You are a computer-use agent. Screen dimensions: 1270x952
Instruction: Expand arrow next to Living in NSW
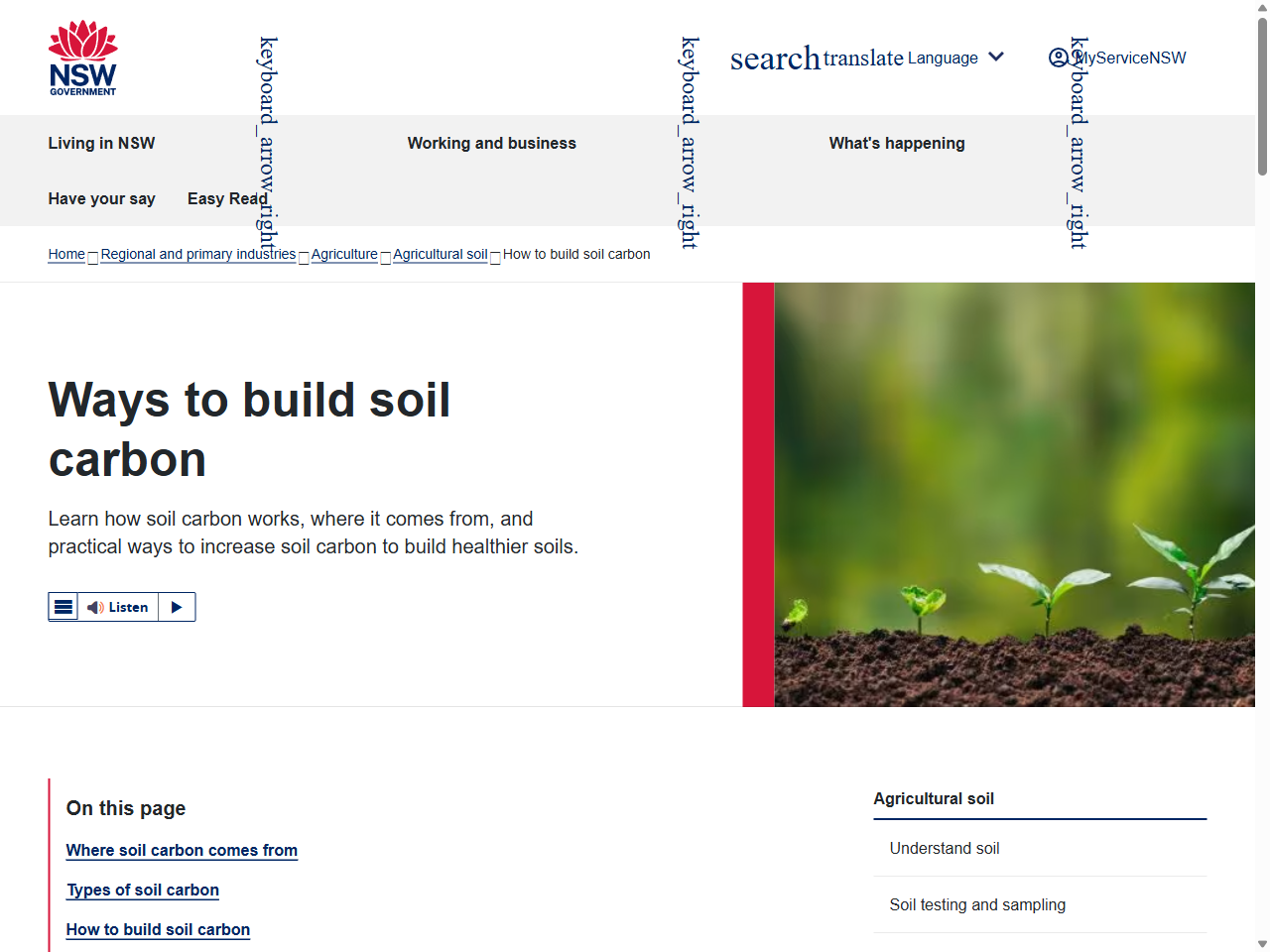pyautogui.click(x=268, y=143)
